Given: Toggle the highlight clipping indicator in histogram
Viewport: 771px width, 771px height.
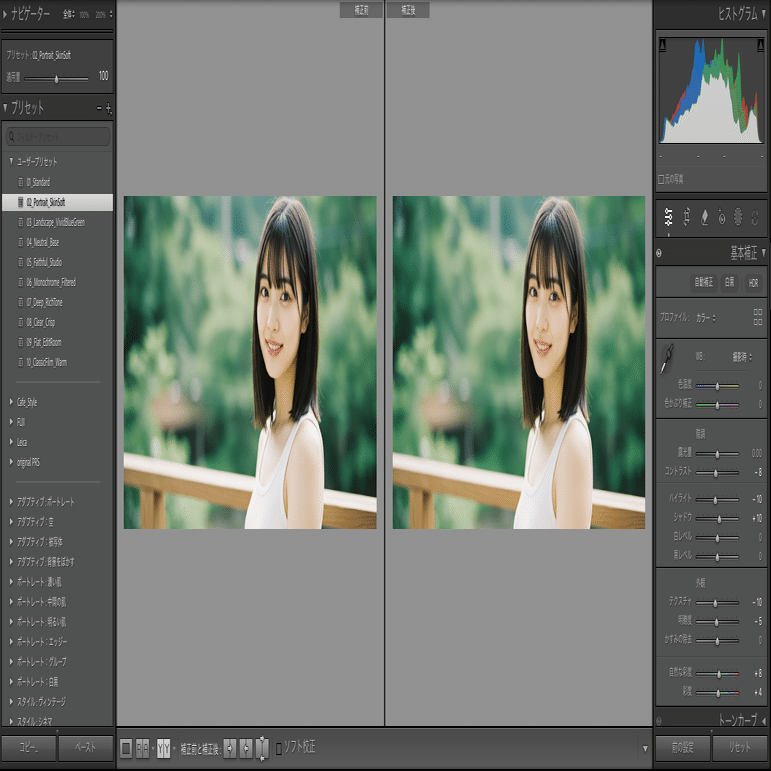Looking at the screenshot, I should click(x=760, y=45).
